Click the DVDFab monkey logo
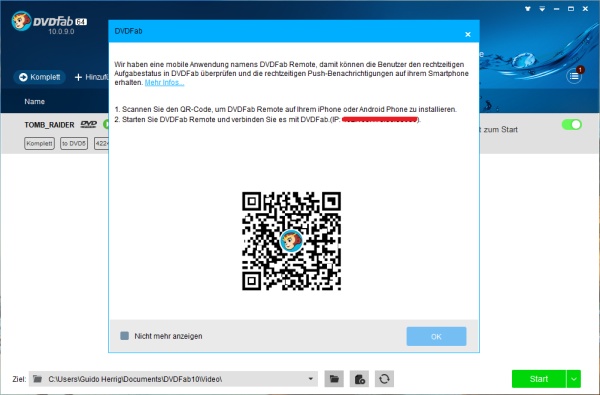This screenshot has height=395, width=600. [x=21, y=21]
